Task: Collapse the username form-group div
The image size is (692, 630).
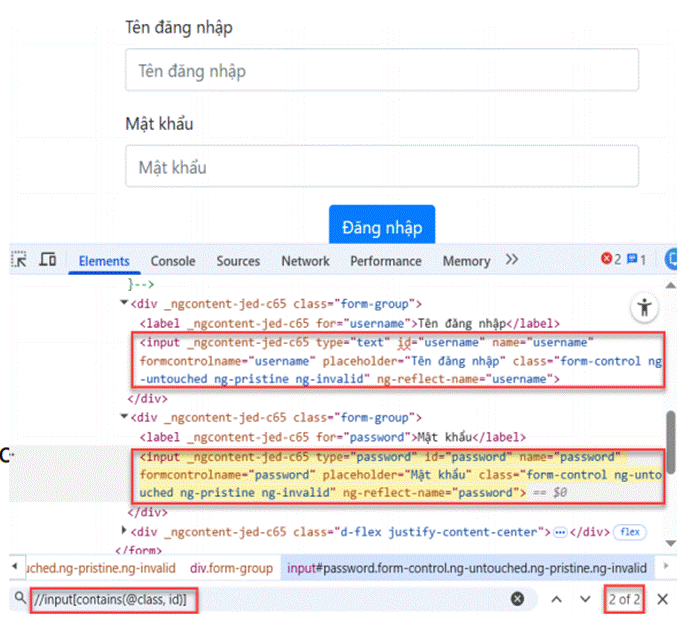Action: [x=124, y=304]
